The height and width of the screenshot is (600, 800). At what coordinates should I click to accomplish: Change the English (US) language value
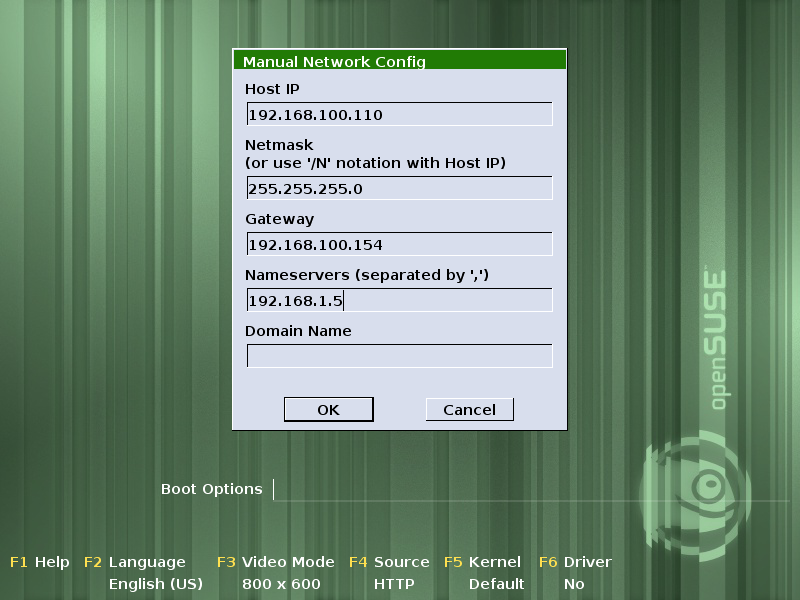(x=155, y=583)
